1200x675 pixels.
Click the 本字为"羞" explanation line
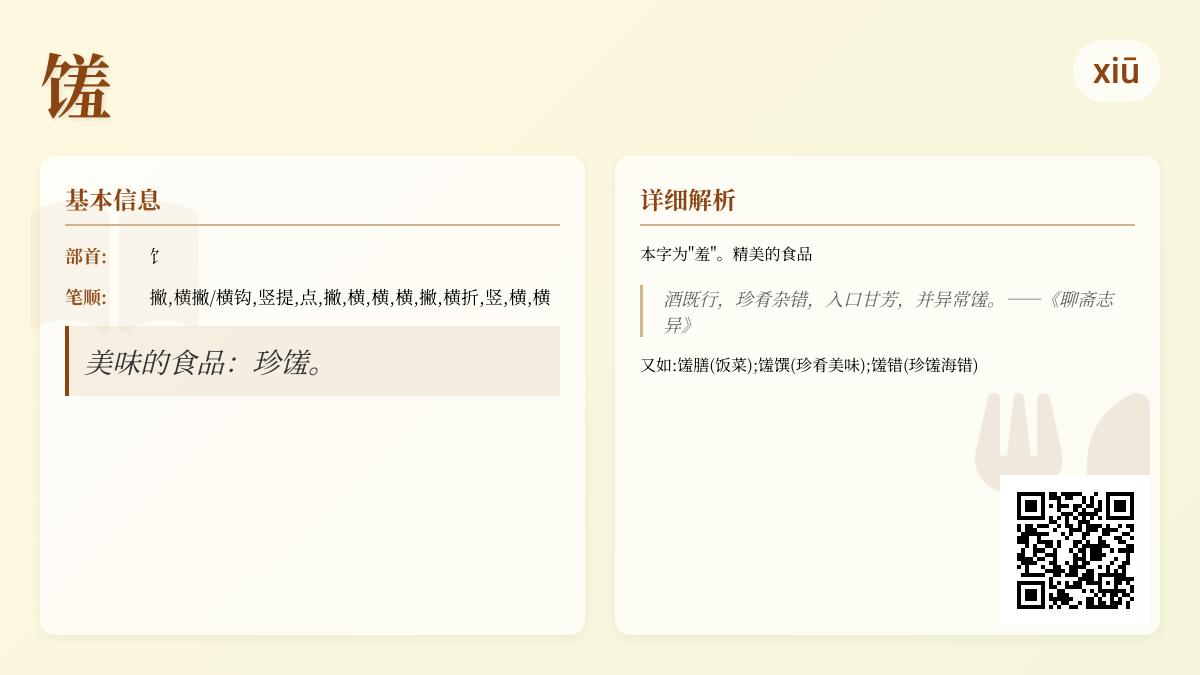[x=726, y=254]
